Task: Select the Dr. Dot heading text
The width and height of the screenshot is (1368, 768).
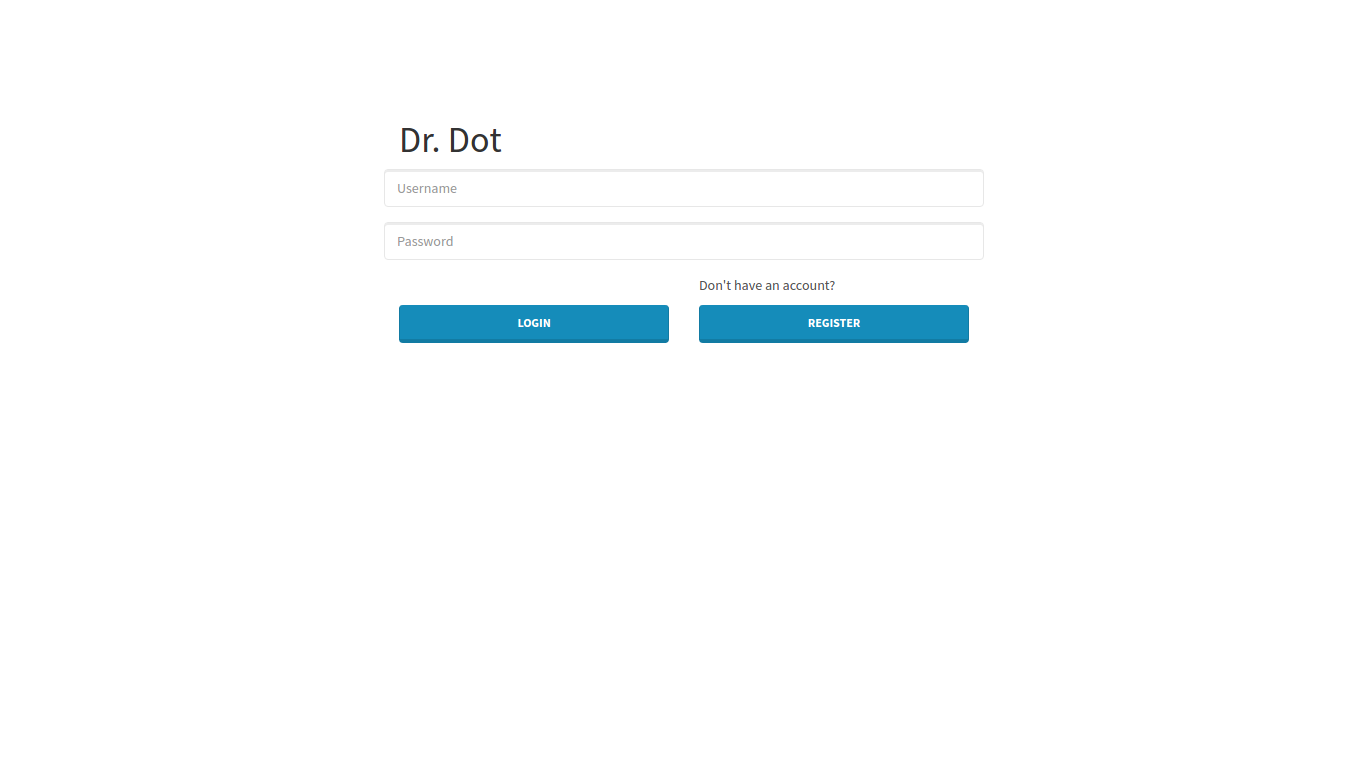Action: point(450,140)
